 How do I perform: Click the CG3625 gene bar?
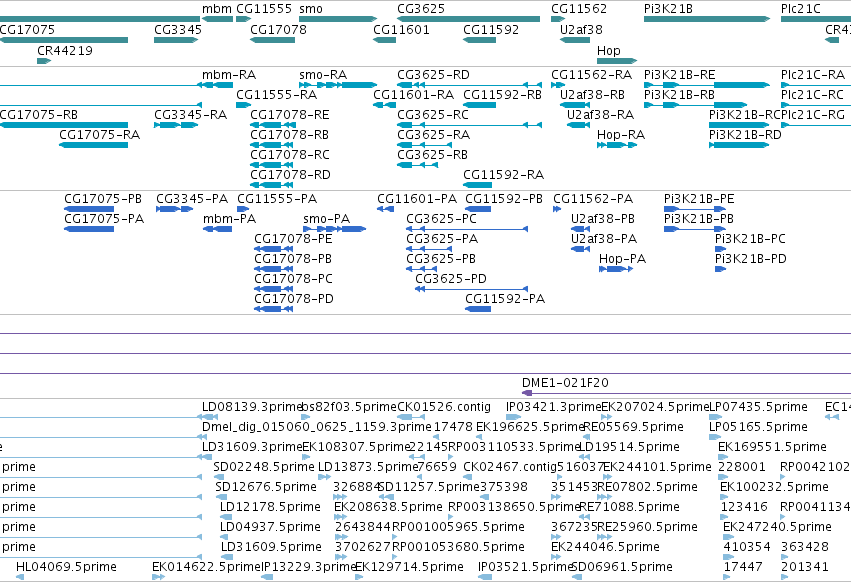pos(468,19)
